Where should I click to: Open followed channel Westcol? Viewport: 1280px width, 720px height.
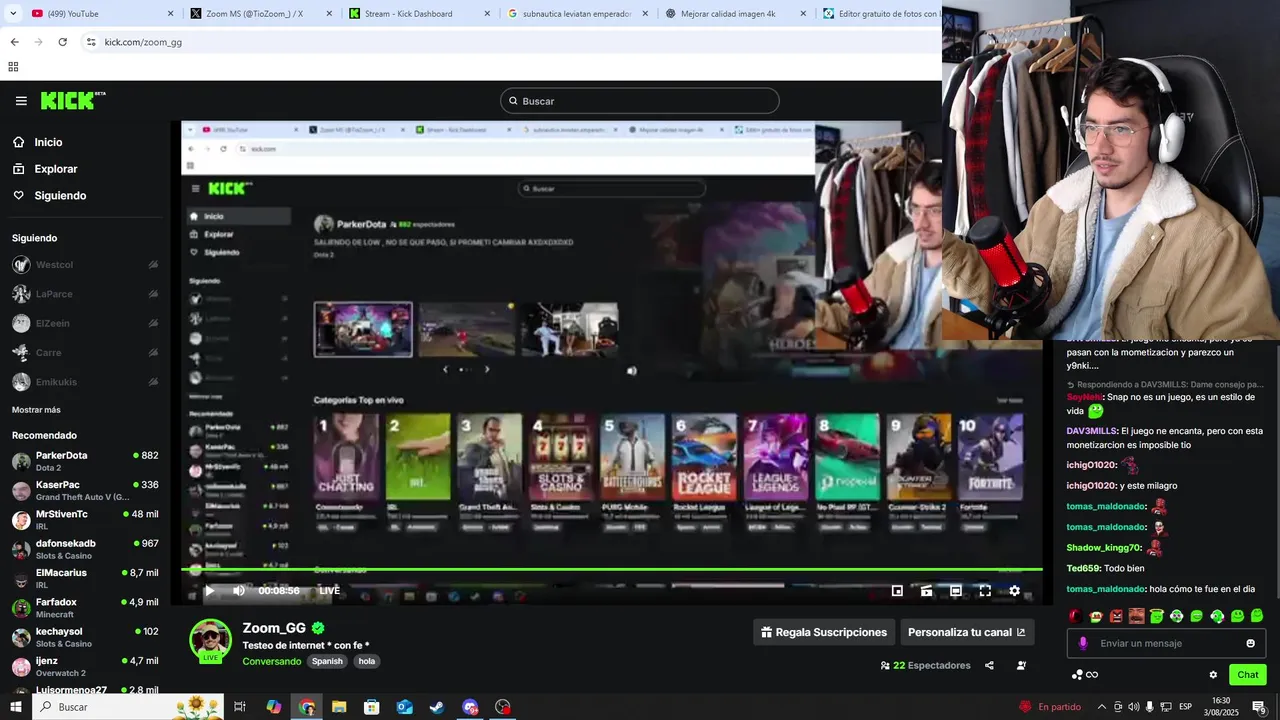(x=85, y=265)
